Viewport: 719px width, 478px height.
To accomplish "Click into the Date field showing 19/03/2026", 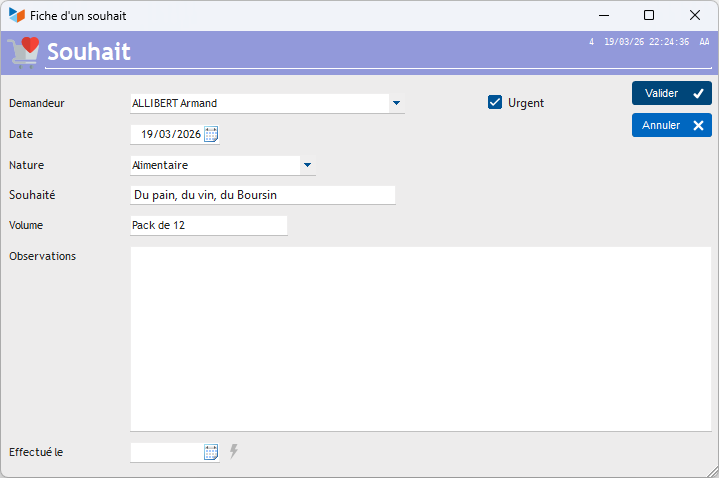I will click(x=168, y=134).
